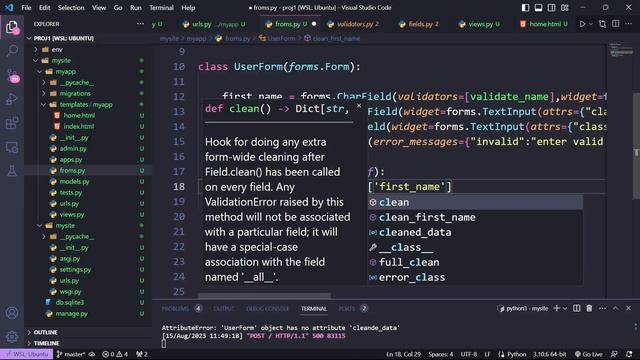The image size is (640, 360).
Task: Toggle panel layout icon in title bar
Action: click(538, 8)
